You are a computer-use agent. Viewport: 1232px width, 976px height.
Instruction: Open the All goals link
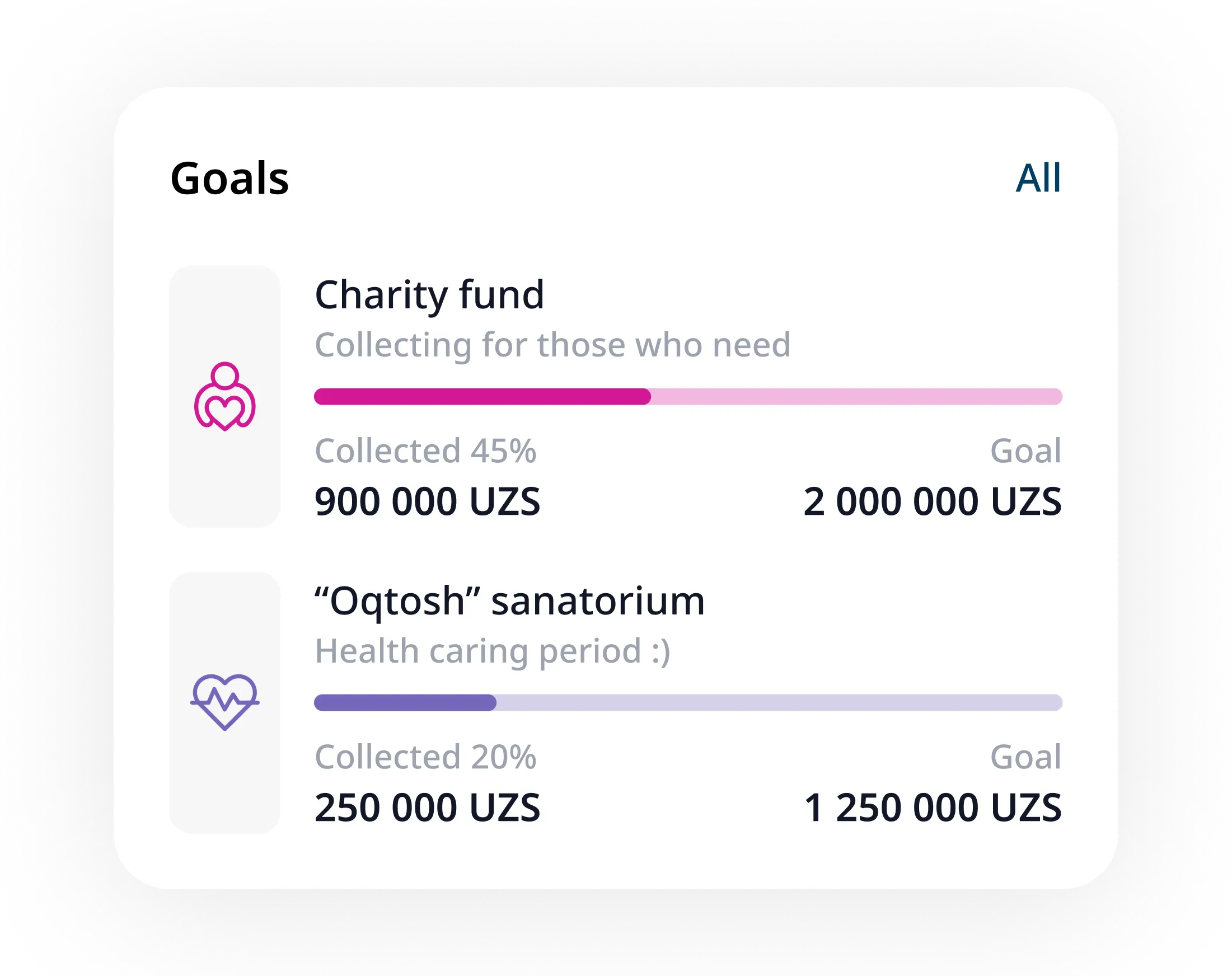[x=1038, y=179]
